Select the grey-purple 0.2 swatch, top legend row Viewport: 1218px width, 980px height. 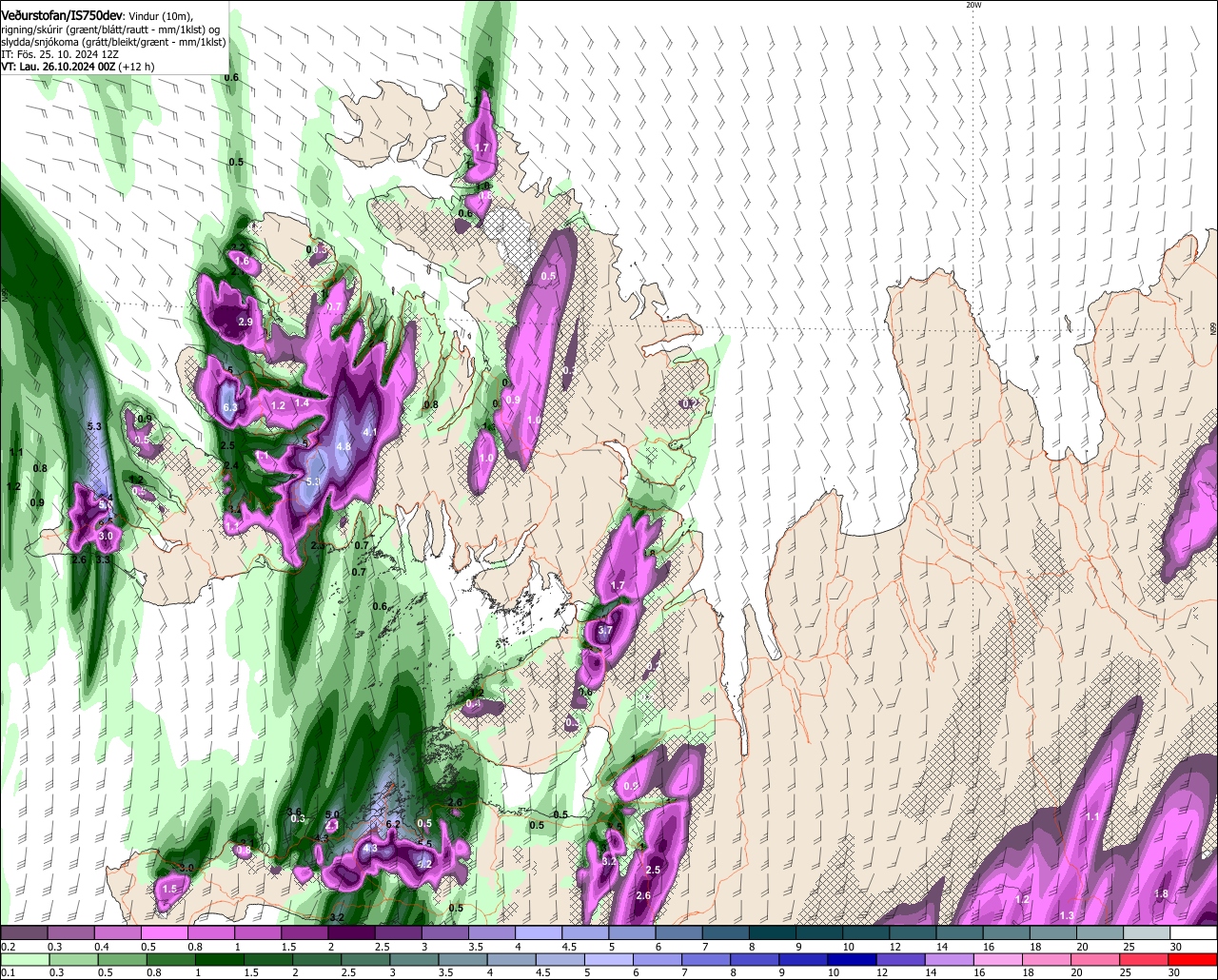tap(24, 933)
